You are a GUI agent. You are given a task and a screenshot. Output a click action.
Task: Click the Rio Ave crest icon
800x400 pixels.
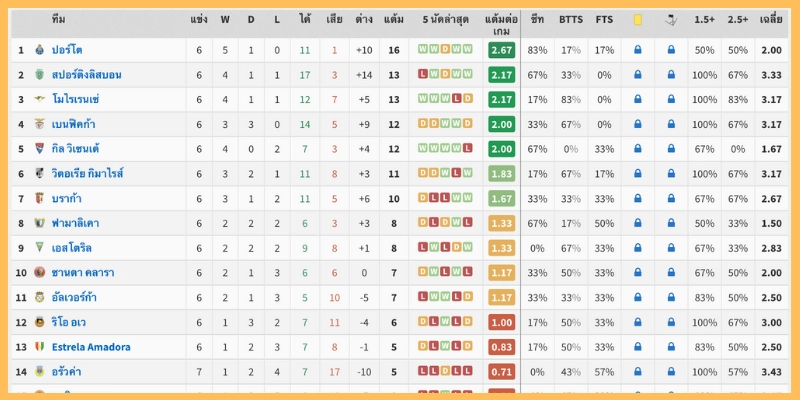coord(39,322)
